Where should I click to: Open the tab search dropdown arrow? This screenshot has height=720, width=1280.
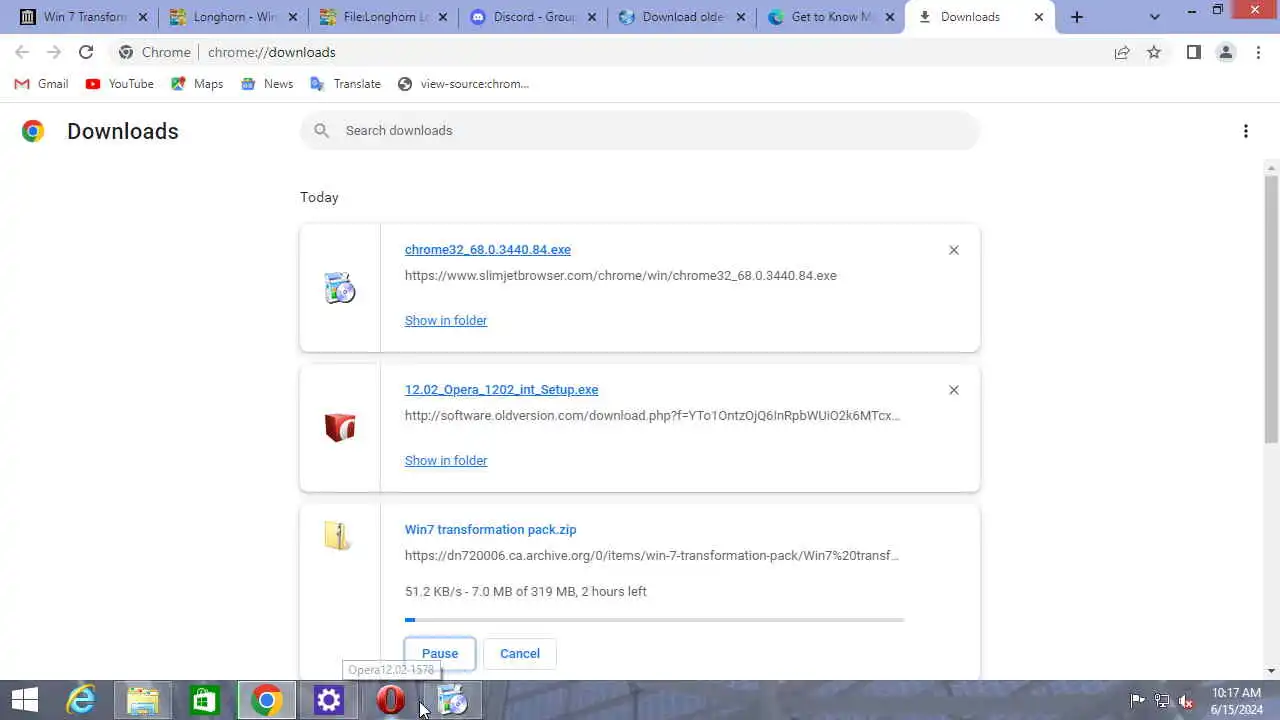[x=1155, y=17]
